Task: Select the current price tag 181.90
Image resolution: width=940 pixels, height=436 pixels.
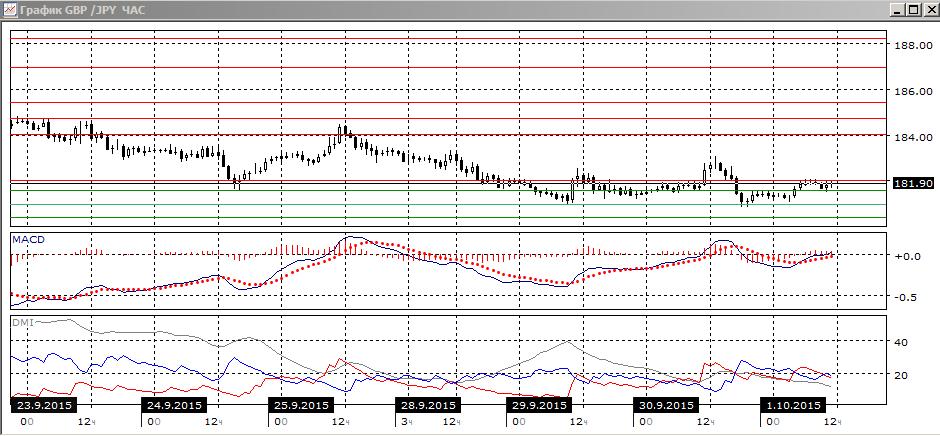Action: [913, 184]
